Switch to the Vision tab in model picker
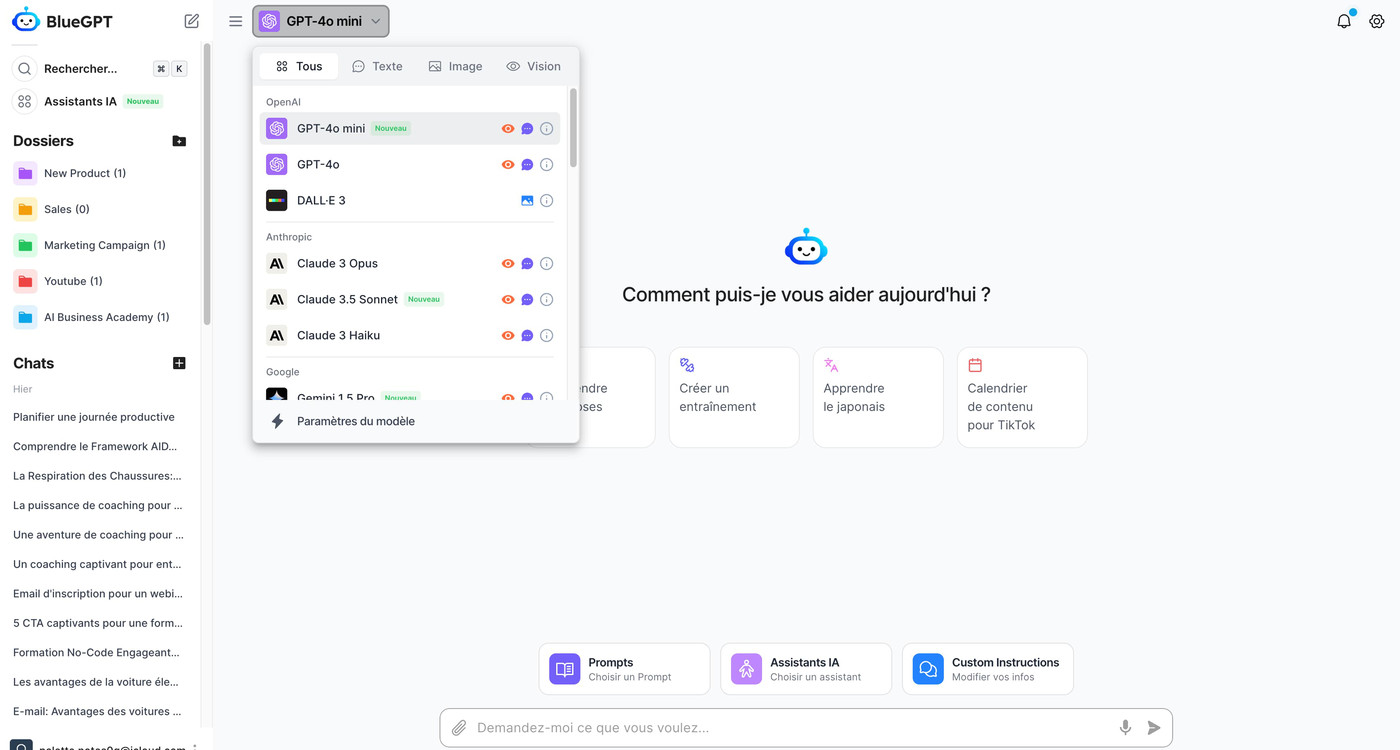 [x=533, y=65]
